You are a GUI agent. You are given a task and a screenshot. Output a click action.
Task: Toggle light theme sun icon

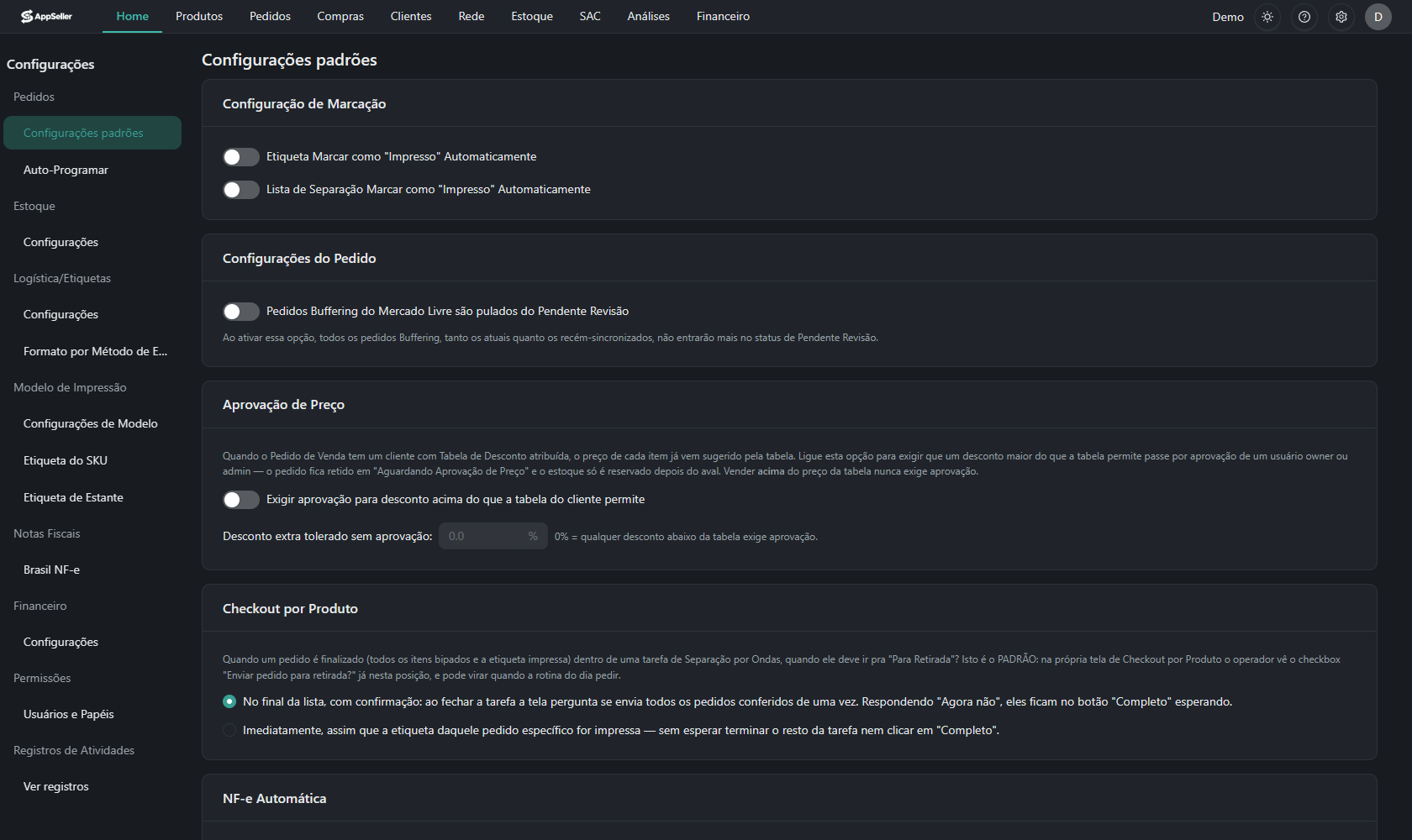click(x=1267, y=17)
